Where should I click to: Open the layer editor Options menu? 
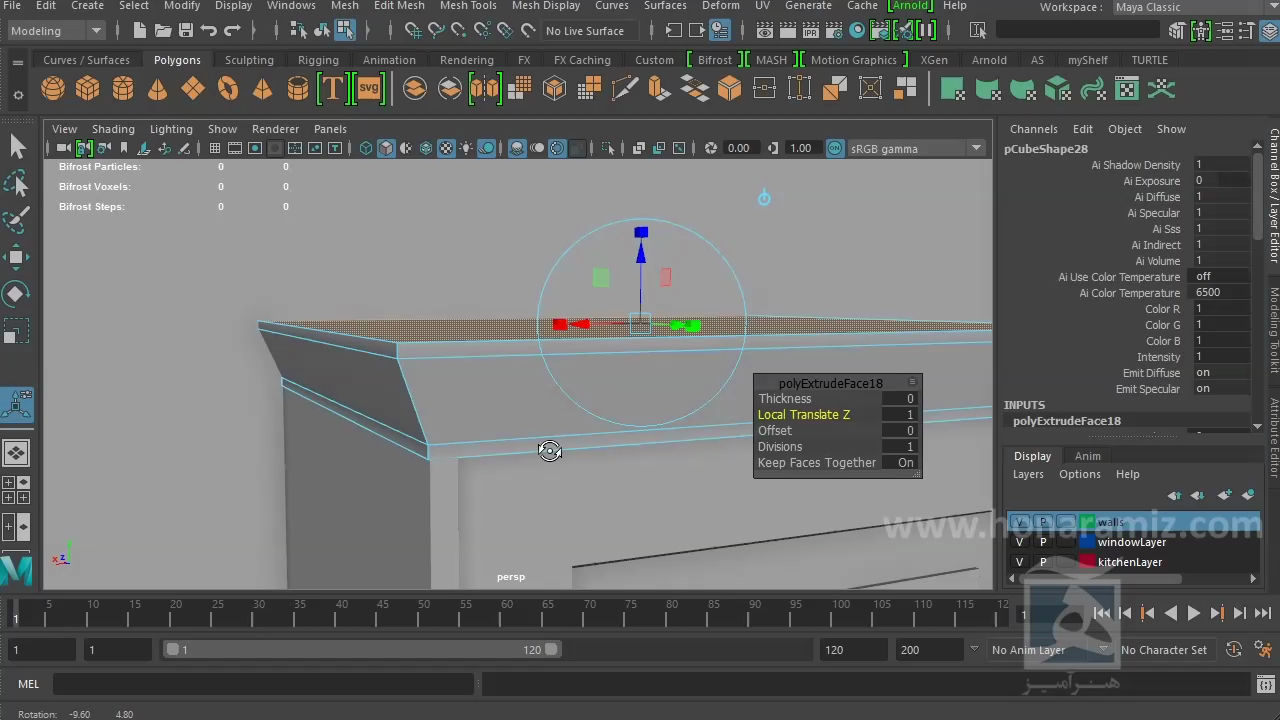coord(1079,475)
